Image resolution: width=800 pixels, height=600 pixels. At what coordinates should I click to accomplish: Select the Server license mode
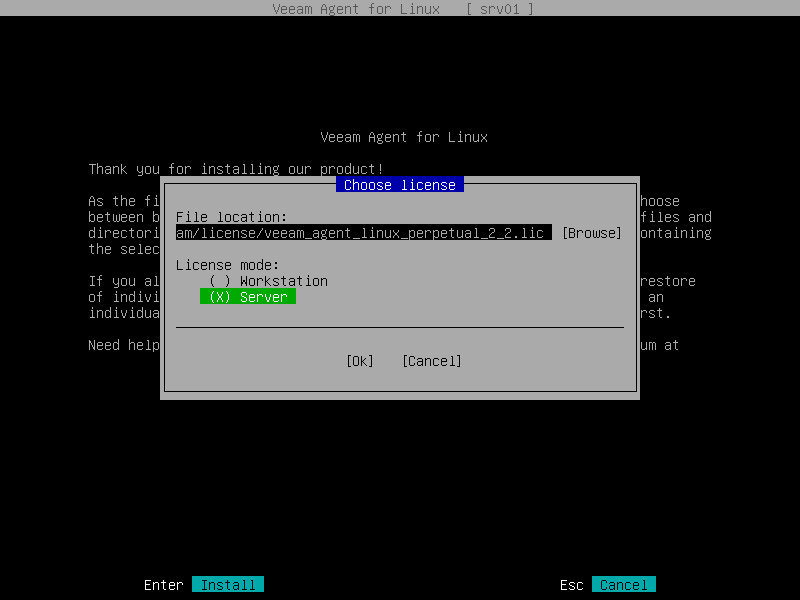coord(248,297)
